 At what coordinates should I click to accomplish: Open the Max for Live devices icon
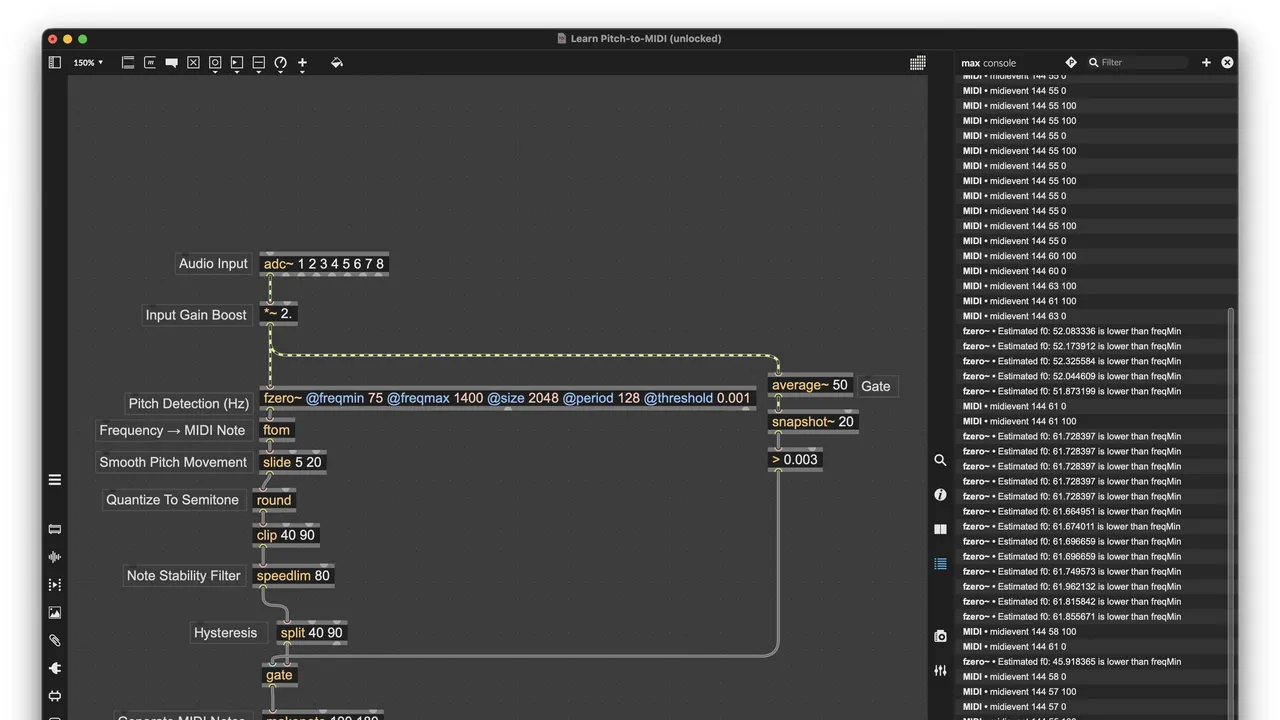(55, 696)
